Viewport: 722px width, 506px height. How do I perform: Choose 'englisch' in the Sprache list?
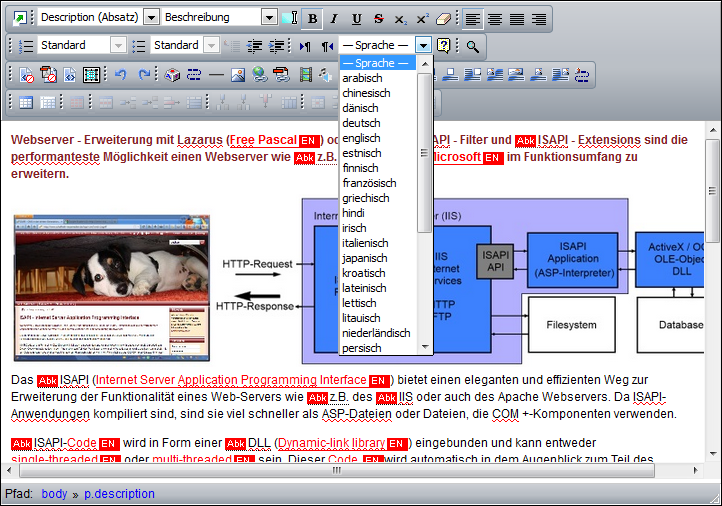click(378, 138)
